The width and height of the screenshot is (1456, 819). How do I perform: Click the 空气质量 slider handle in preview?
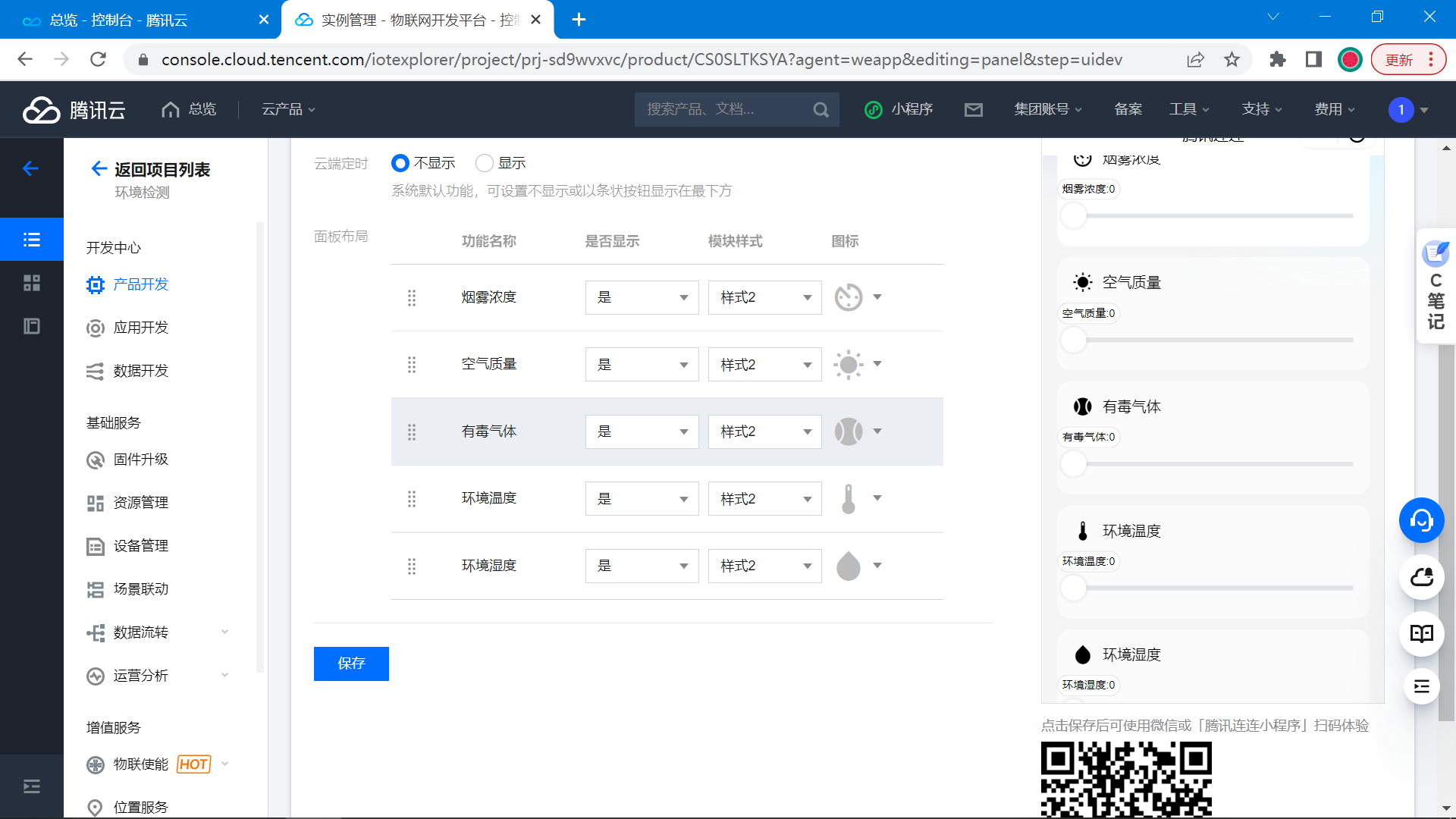[x=1074, y=340]
